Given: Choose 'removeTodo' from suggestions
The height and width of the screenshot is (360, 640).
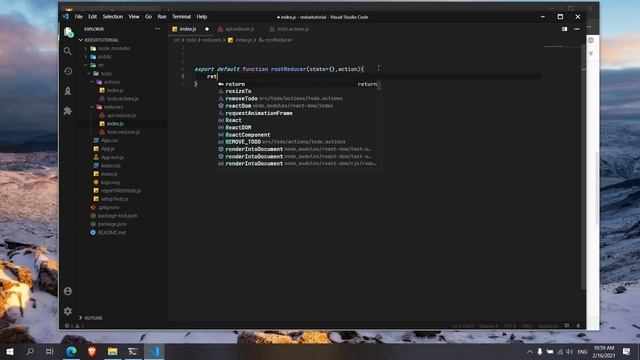Looking at the screenshot, I should coord(298,98).
